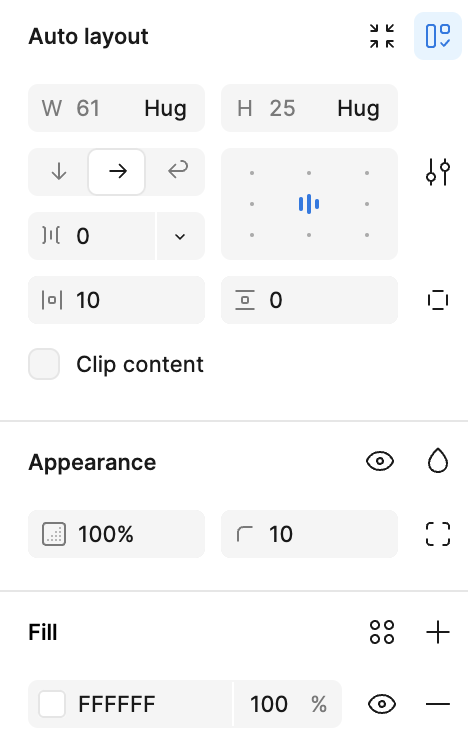This screenshot has width=468, height=746.
Task: Select vertical layout direction arrow
Action: coord(58,171)
